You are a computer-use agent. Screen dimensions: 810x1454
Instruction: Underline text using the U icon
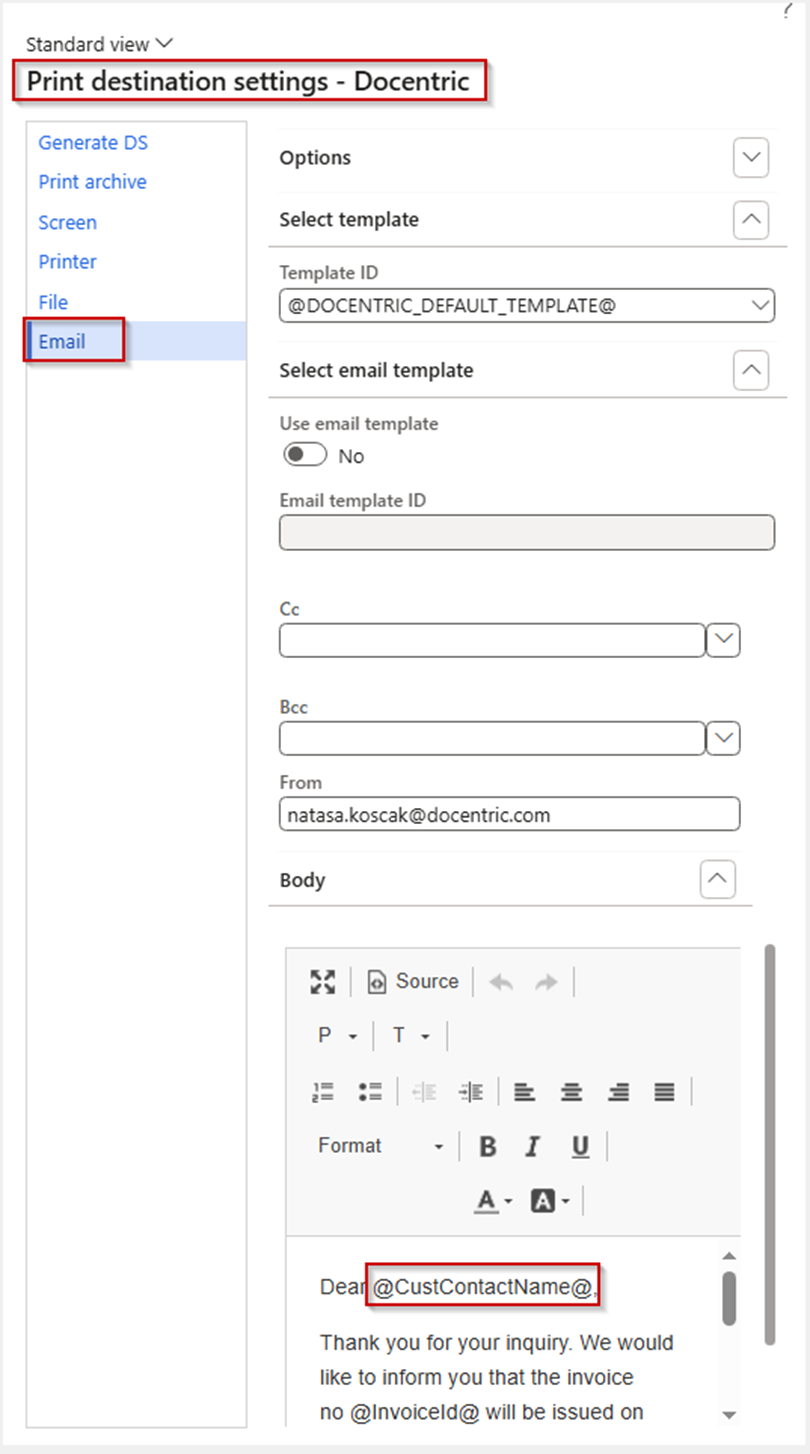tap(581, 1147)
